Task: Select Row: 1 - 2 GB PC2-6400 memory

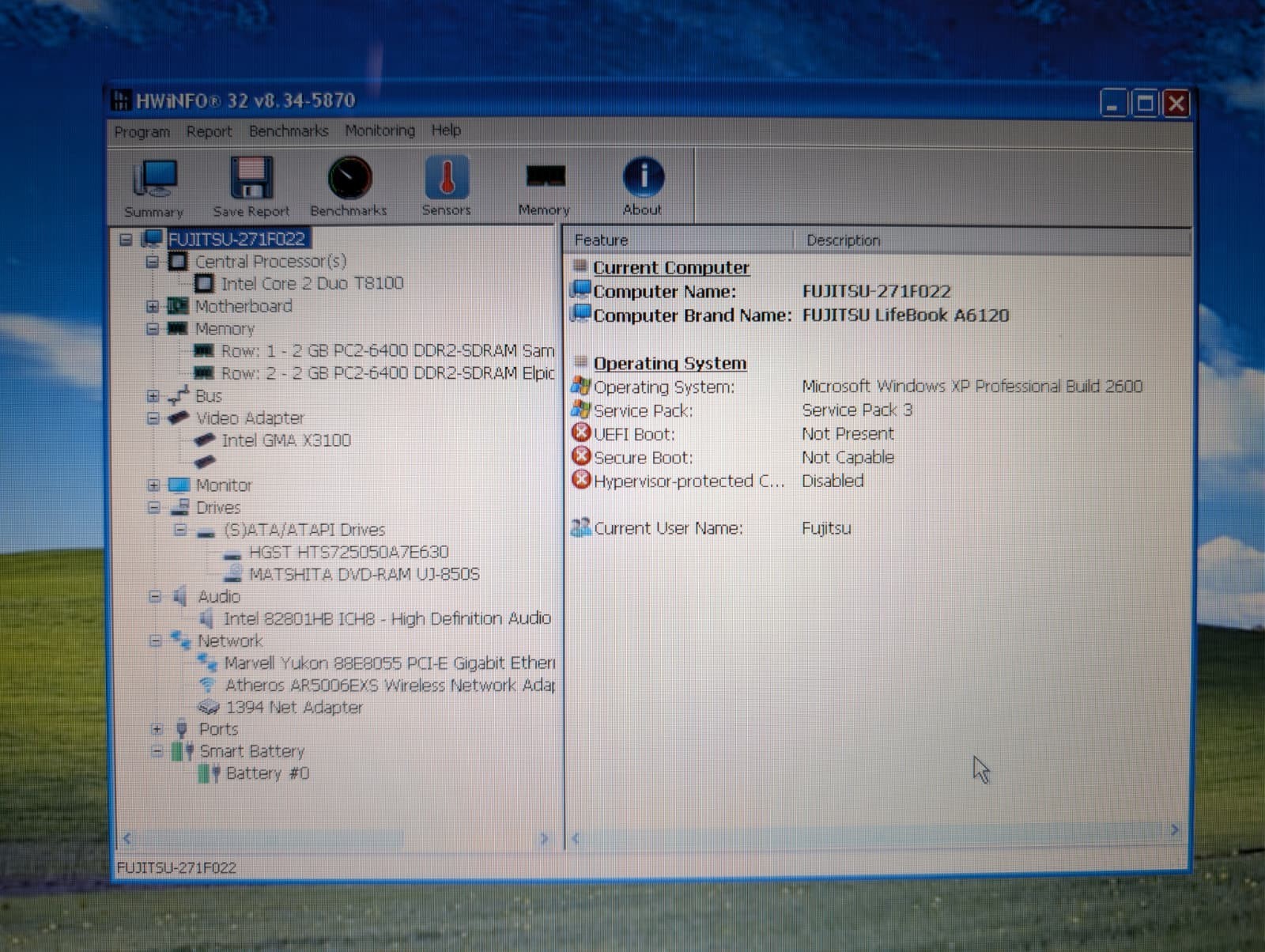Action: coord(387,350)
